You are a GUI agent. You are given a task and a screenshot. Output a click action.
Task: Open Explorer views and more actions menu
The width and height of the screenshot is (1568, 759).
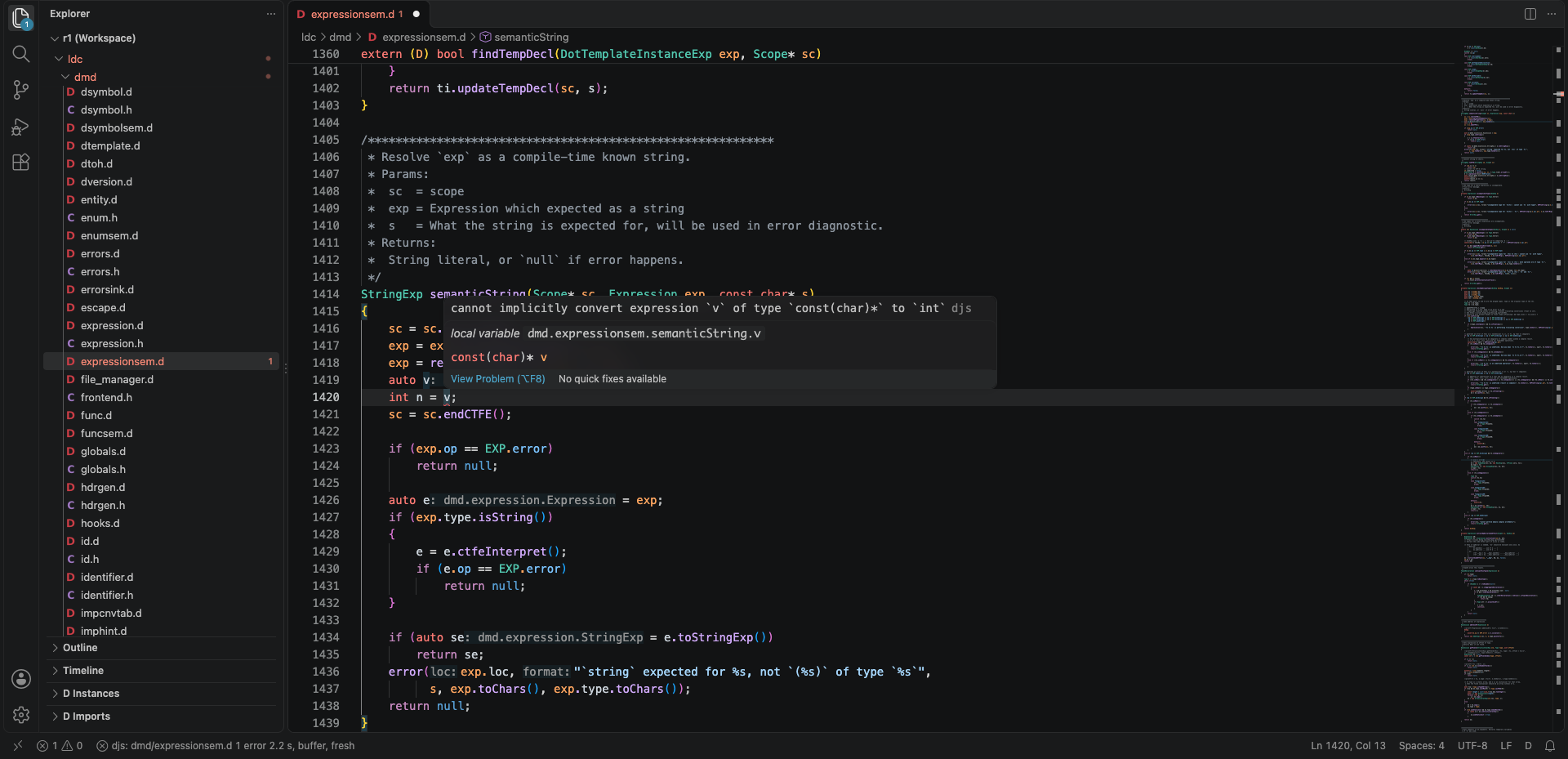click(271, 14)
